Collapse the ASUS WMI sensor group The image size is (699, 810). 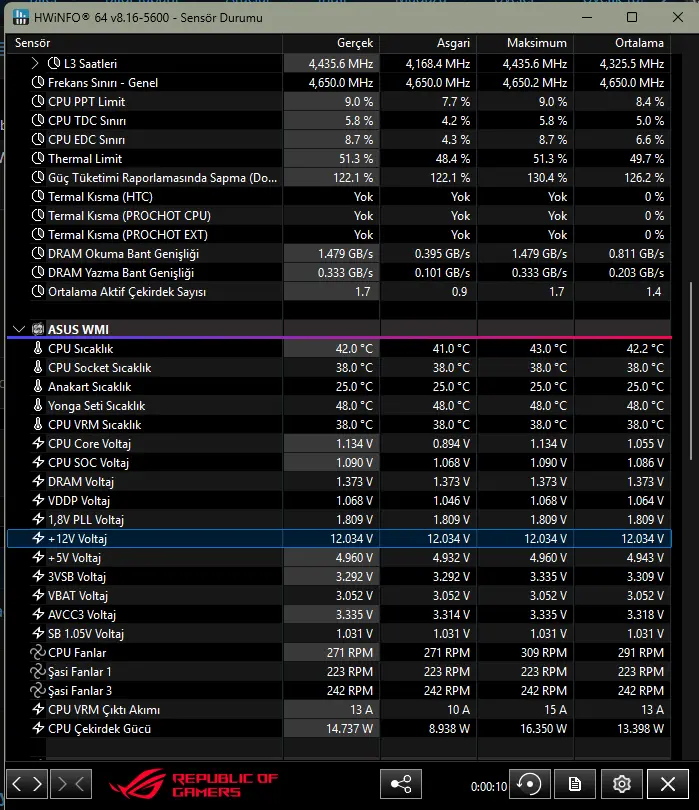pyautogui.click(x=19, y=329)
